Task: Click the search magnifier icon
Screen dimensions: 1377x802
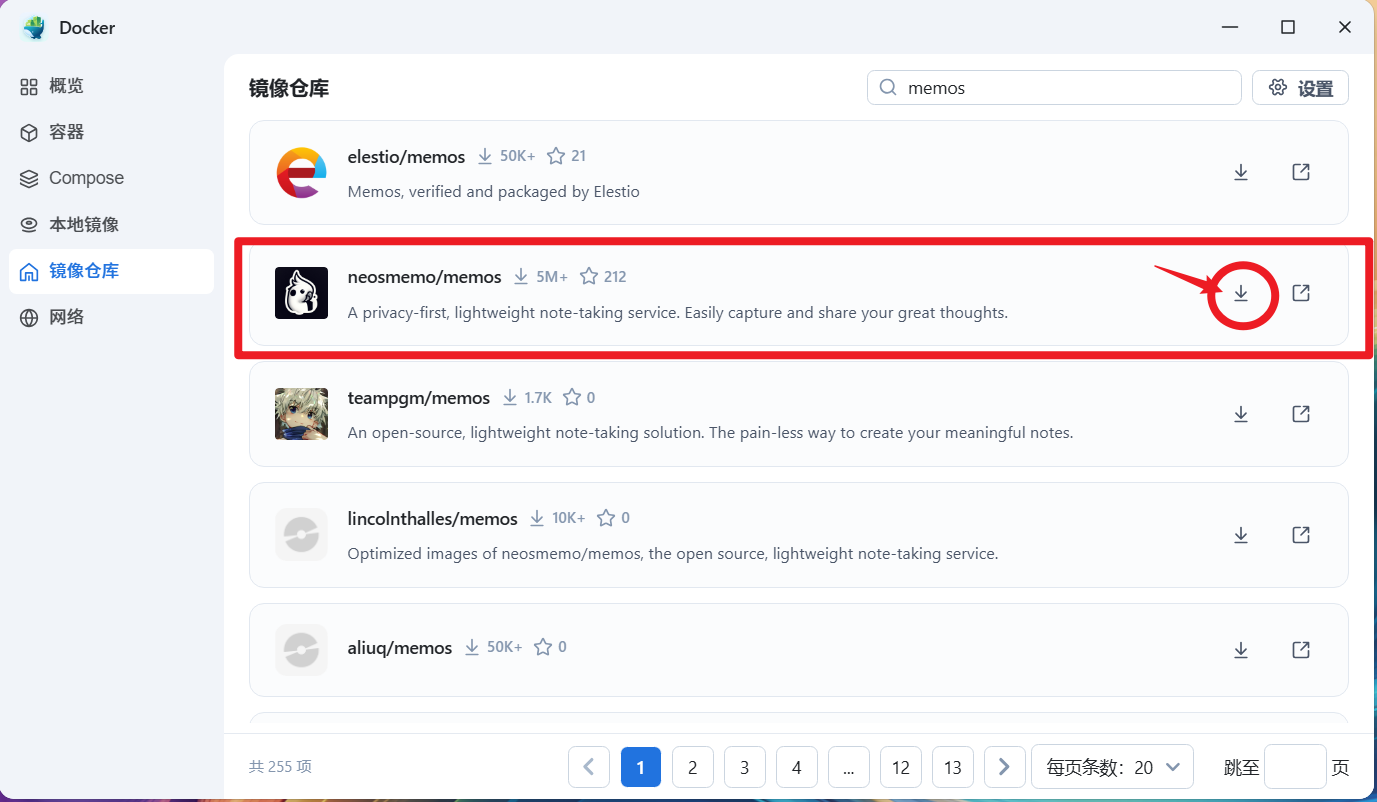Action: [x=888, y=88]
